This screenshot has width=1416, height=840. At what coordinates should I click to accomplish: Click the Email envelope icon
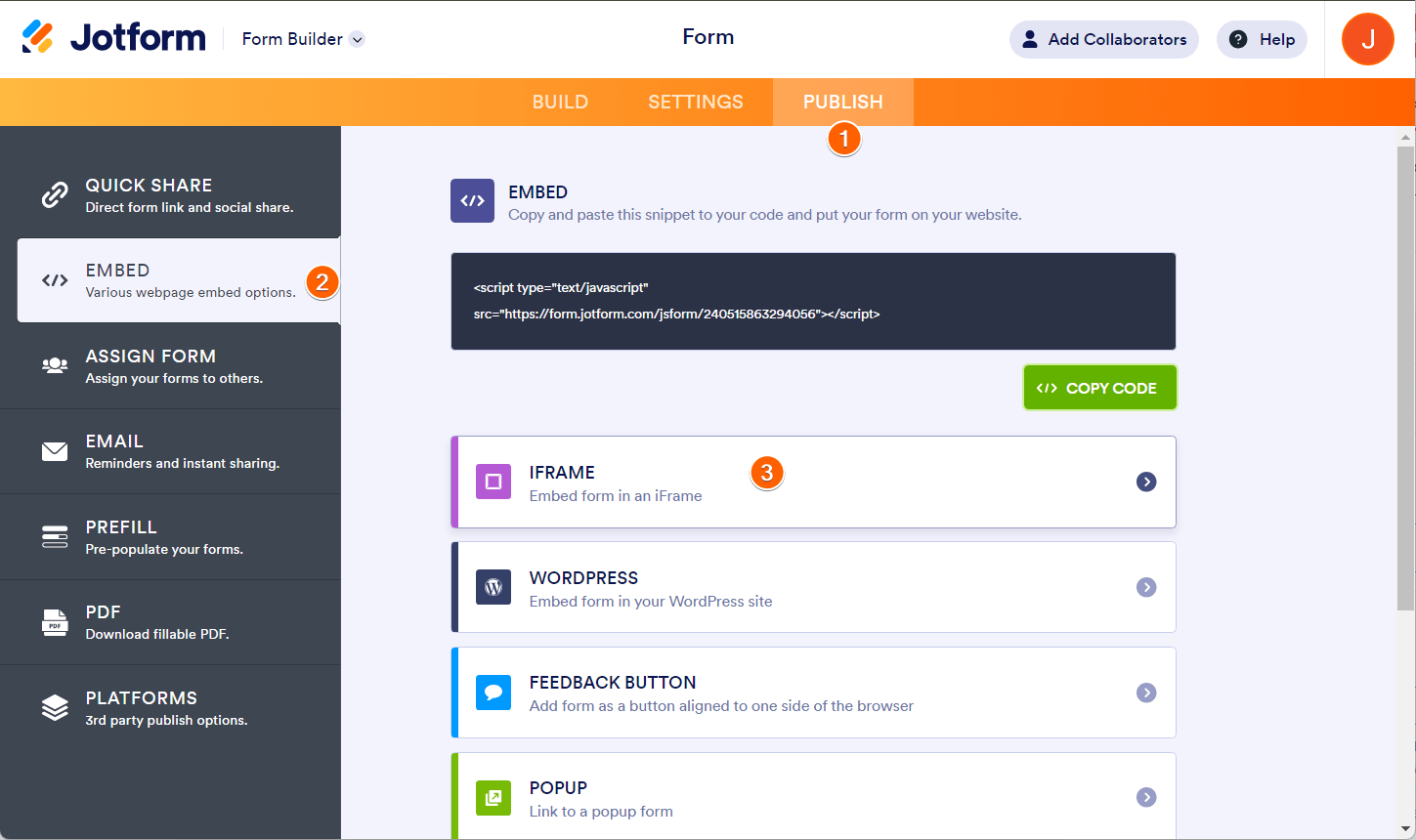tap(55, 451)
